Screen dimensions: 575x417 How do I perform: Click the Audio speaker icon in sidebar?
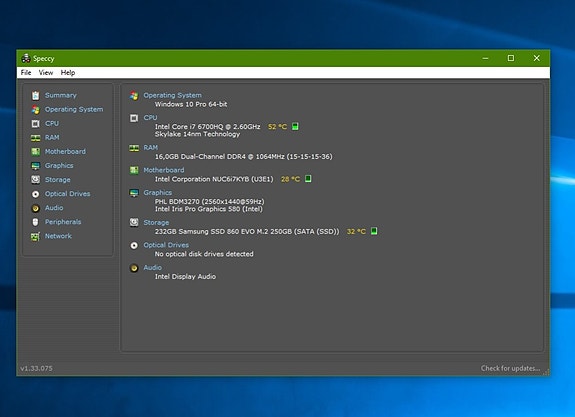tap(36, 208)
